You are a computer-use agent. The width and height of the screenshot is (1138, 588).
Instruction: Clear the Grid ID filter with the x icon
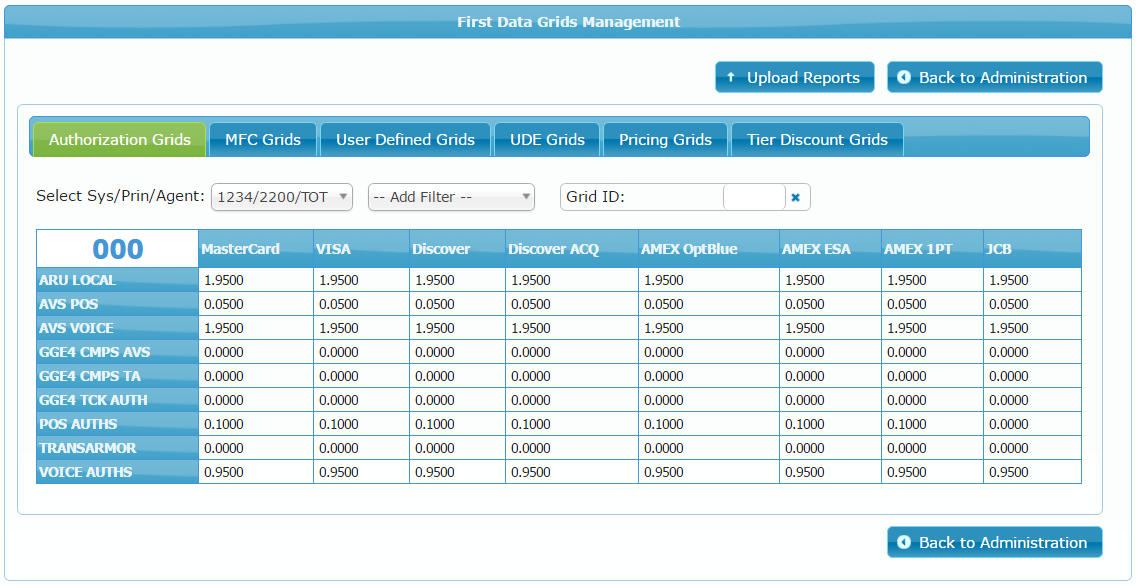pos(795,197)
